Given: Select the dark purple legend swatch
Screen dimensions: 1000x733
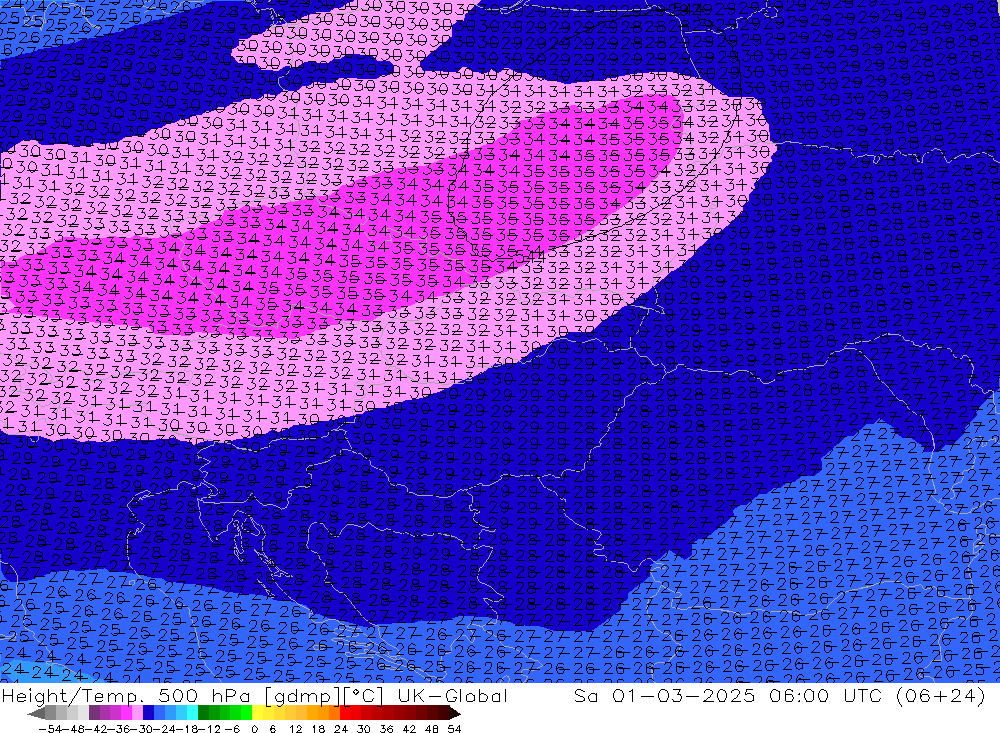Looking at the screenshot, I should point(94,713).
